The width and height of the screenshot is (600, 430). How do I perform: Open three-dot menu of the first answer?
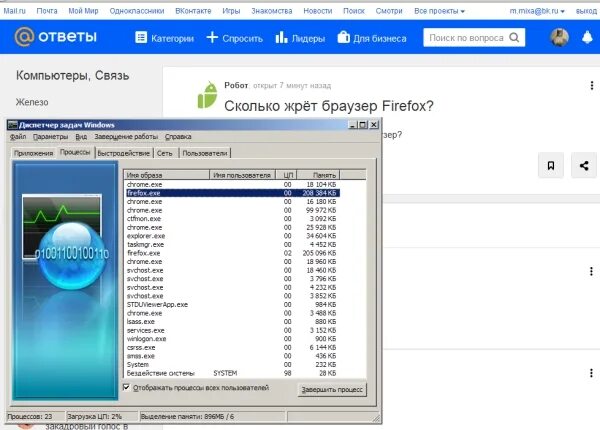pos(591,271)
